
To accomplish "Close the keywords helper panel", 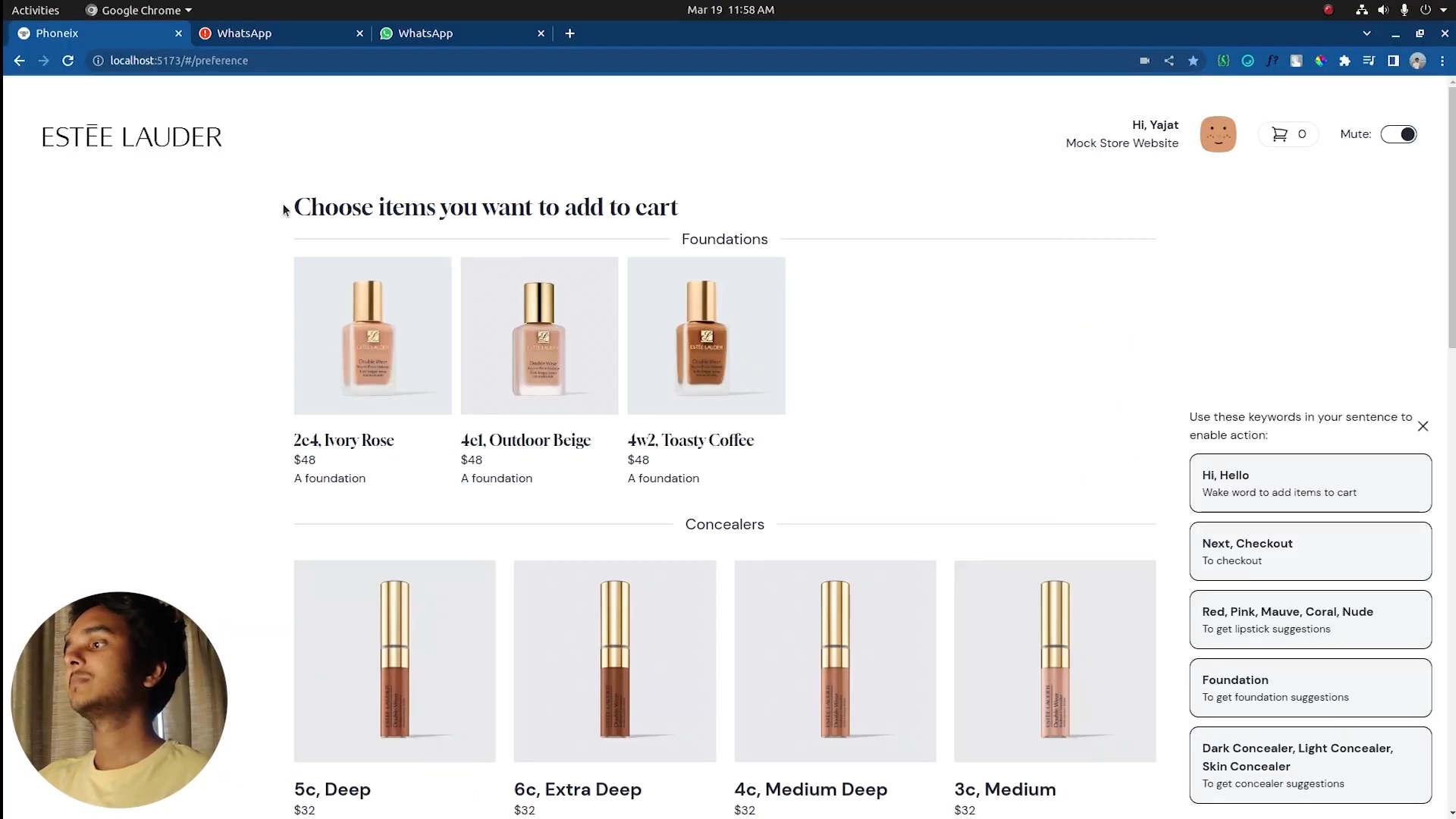I will 1423,426.
